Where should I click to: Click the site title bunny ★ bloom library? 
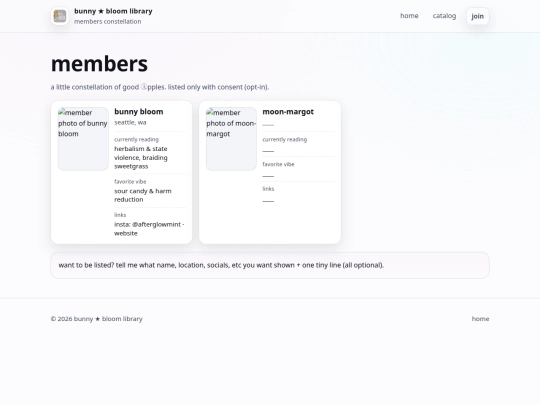click(x=113, y=11)
